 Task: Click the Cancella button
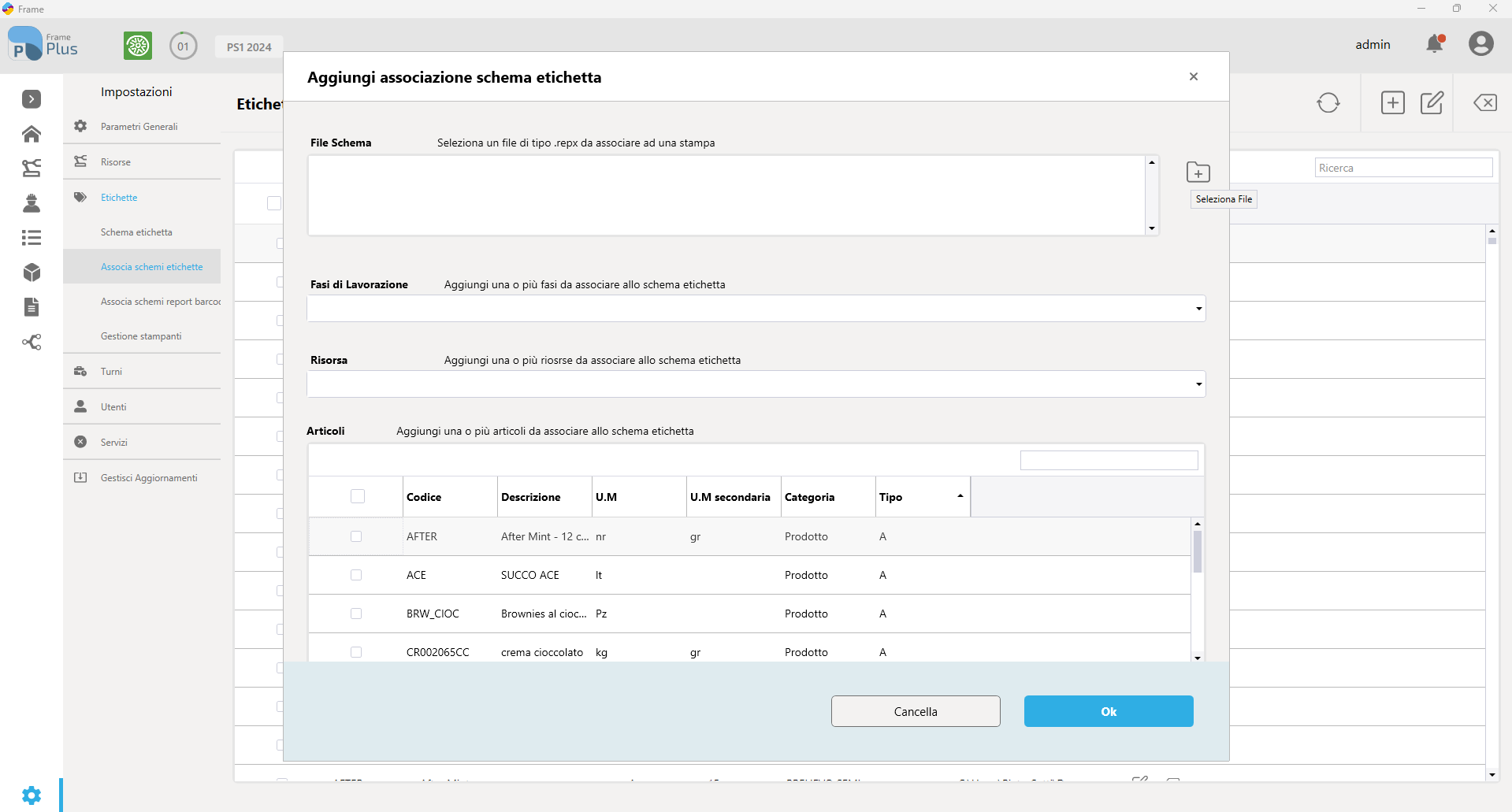(x=916, y=711)
